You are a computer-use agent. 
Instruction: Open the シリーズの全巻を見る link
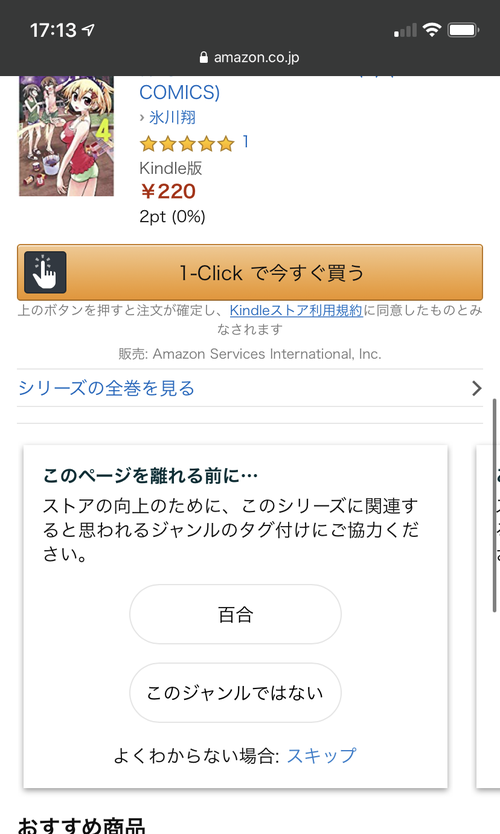[106, 388]
